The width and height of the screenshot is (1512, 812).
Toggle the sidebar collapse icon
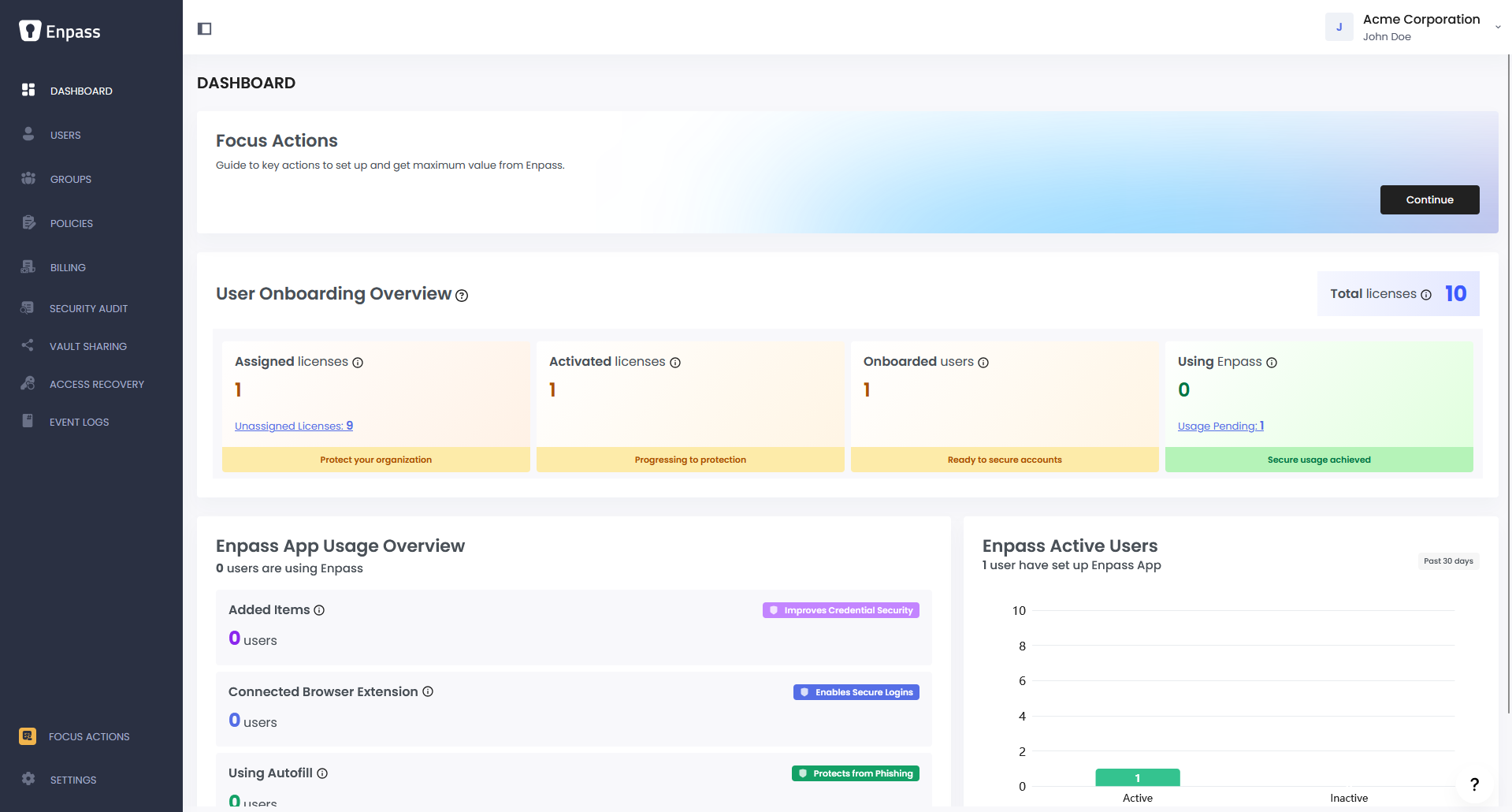pyautogui.click(x=205, y=29)
